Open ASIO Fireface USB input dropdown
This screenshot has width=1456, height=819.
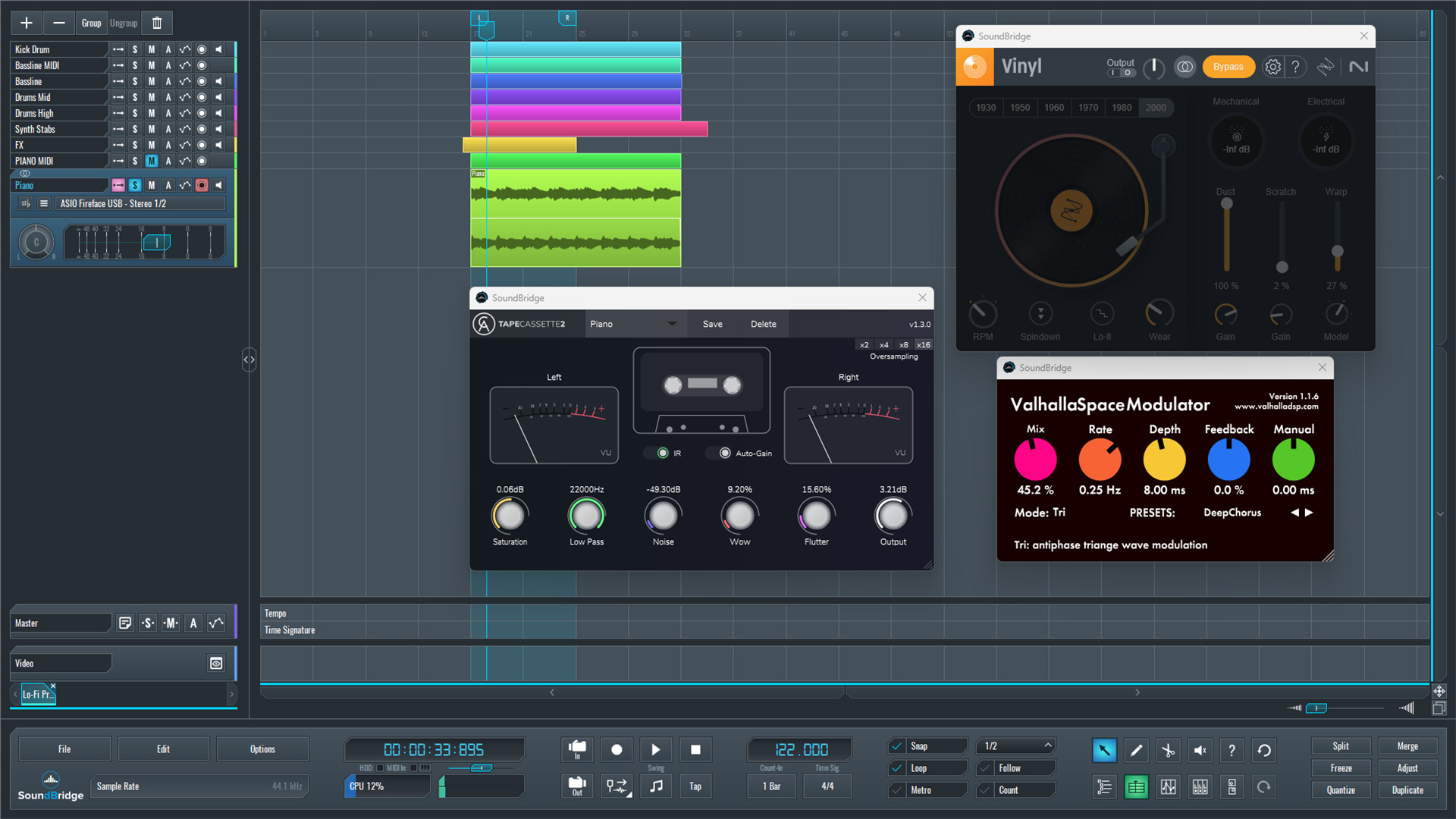[141, 203]
